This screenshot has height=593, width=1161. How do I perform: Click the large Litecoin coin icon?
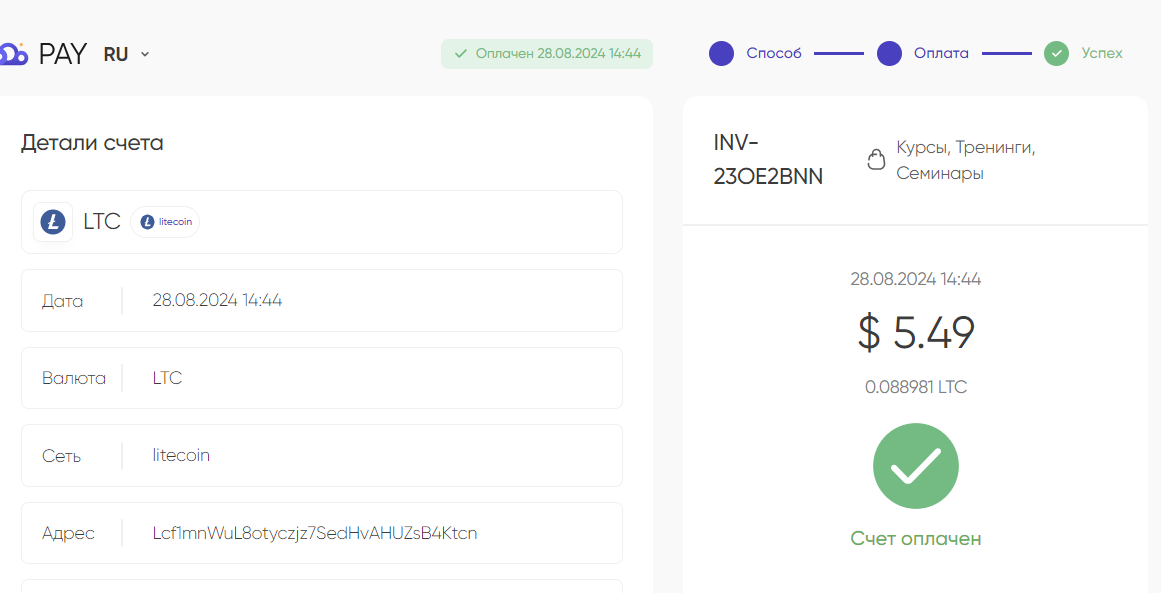(53, 222)
